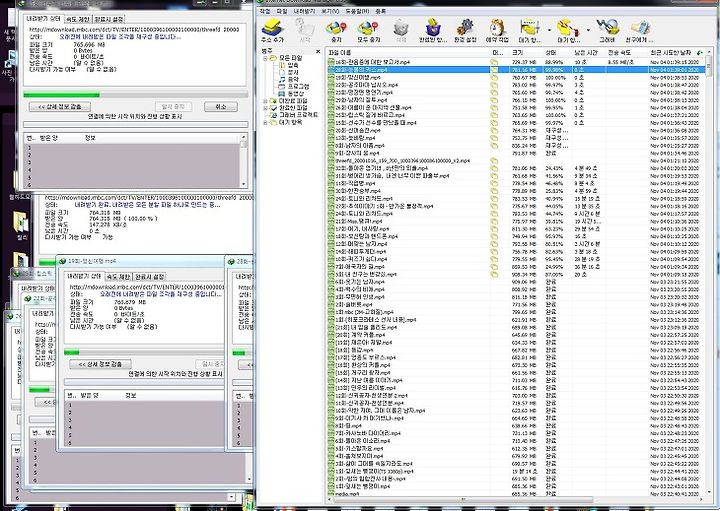Open the dropdown arrow beside Start Queue
Image resolution: width=720 pixels, height=511 pixels.
click(549, 30)
